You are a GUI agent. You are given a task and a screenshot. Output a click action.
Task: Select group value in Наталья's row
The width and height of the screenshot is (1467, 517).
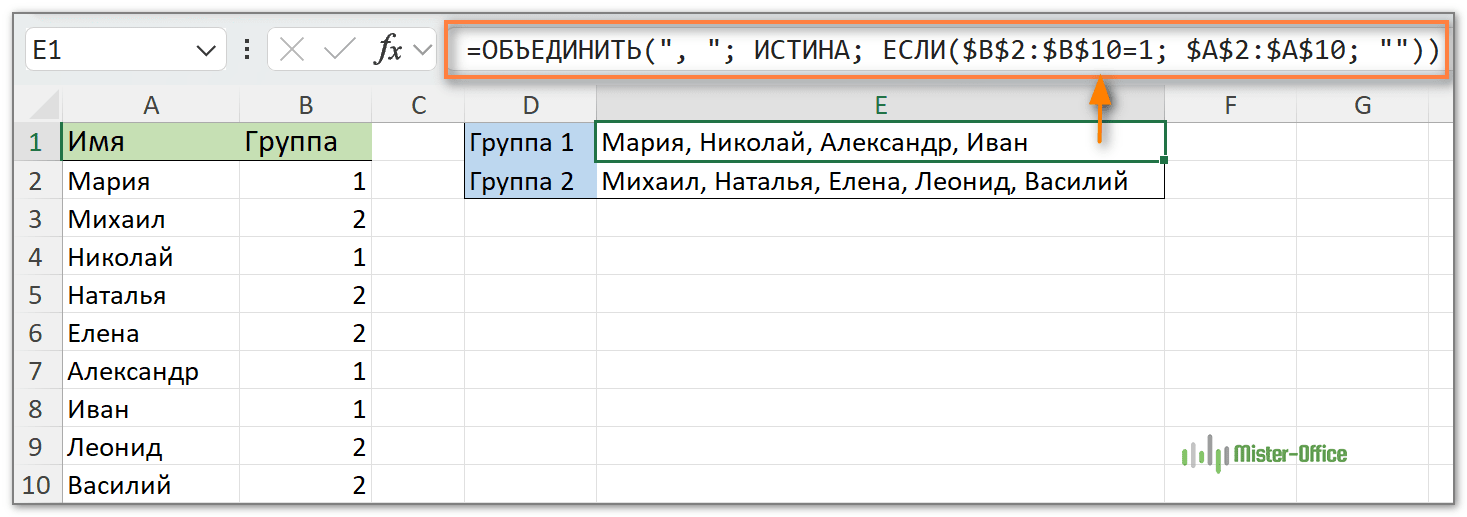tap(306, 295)
